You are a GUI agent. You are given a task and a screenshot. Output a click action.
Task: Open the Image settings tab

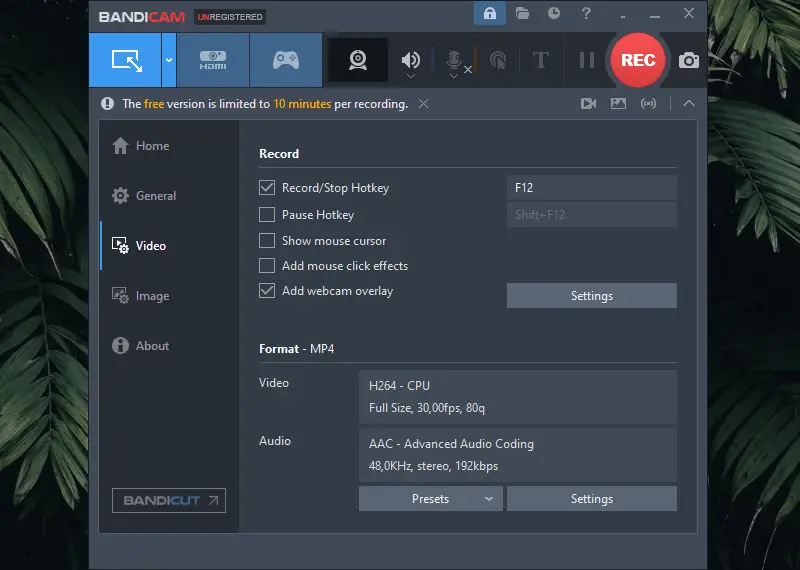(141, 296)
